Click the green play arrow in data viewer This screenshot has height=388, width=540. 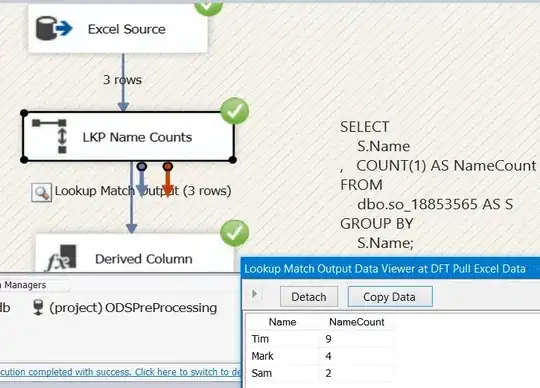pyautogui.click(x=255, y=294)
